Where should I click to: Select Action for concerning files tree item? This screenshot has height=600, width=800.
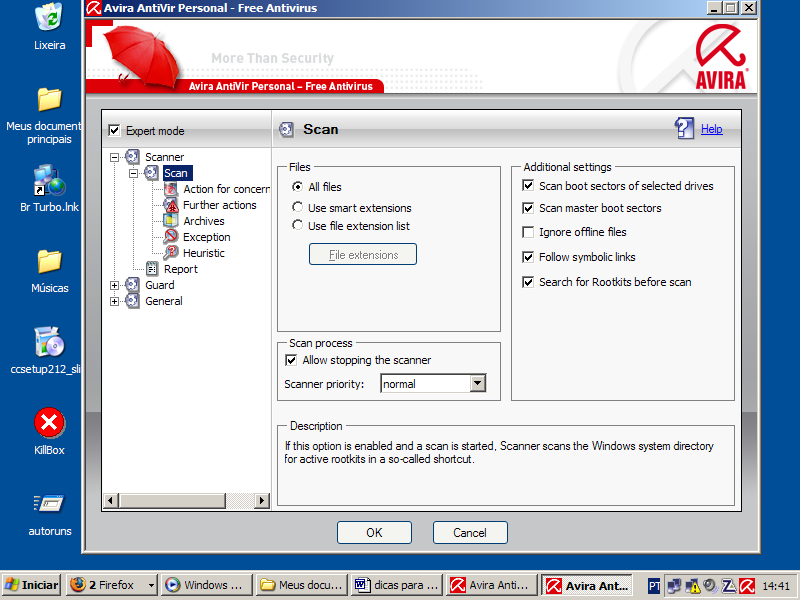227,189
